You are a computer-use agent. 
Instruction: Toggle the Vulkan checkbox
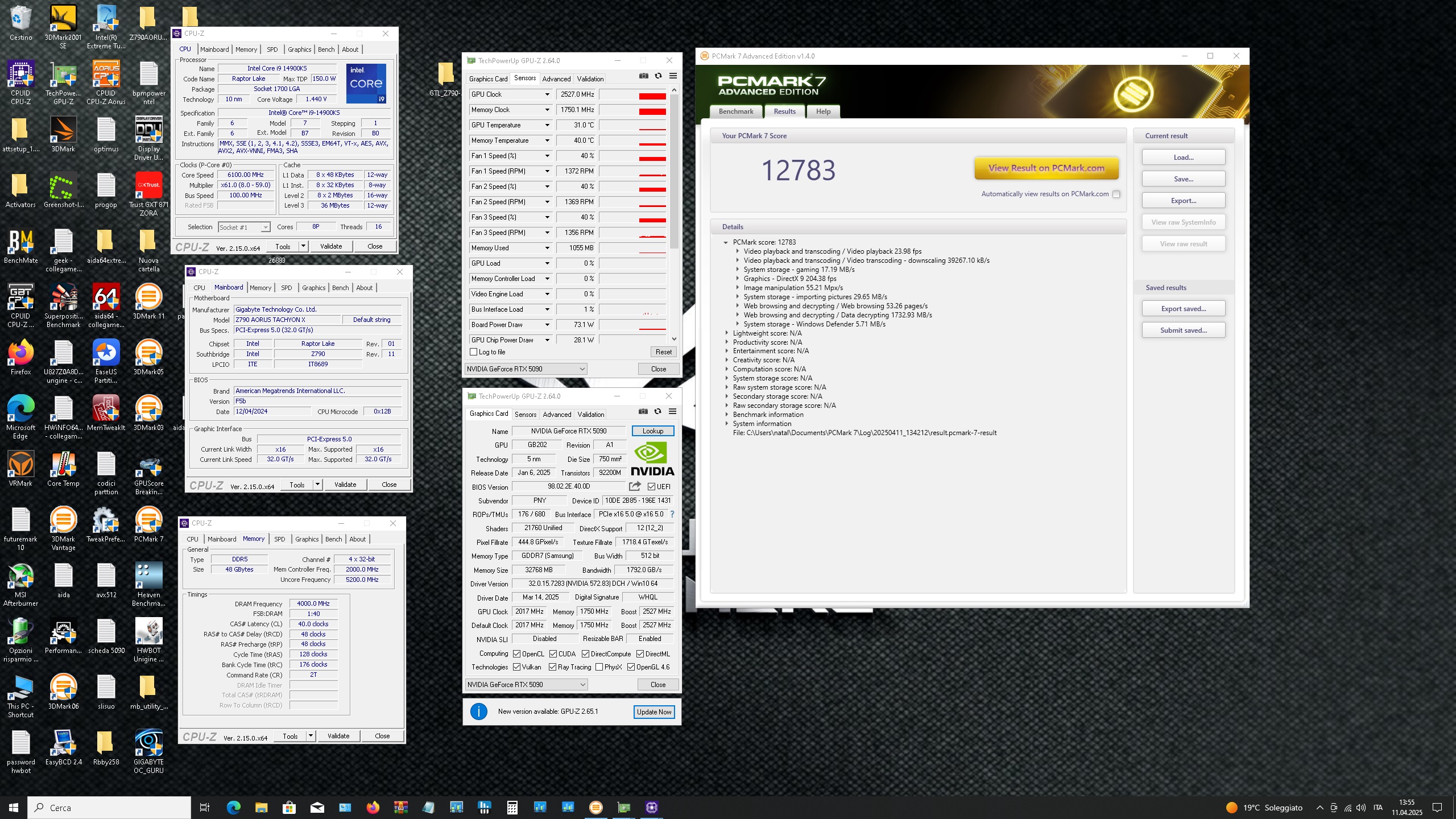pyautogui.click(x=516, y=667)
